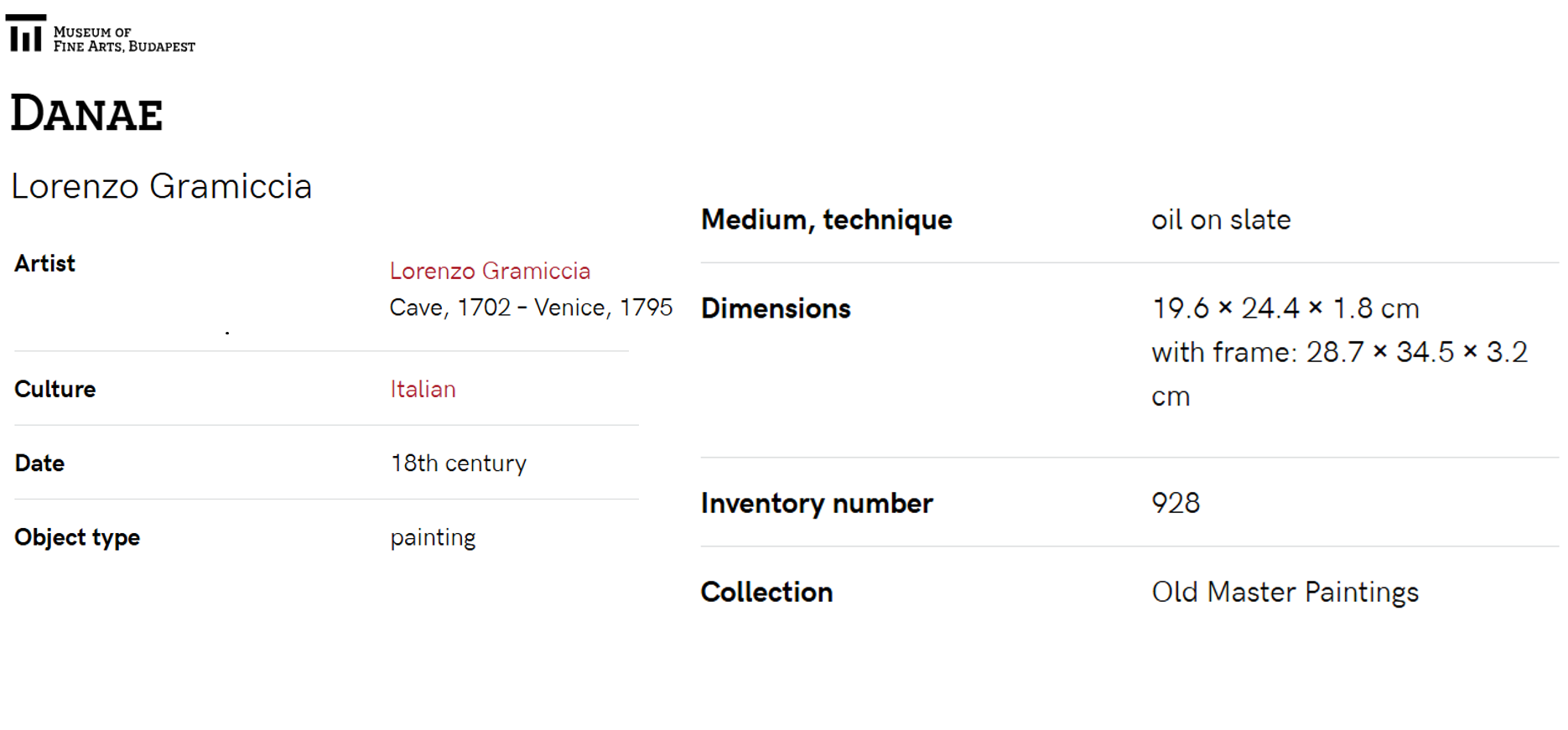Select the oil on slate value
Screen dimensions: 1568x730
coord(1220,220)
